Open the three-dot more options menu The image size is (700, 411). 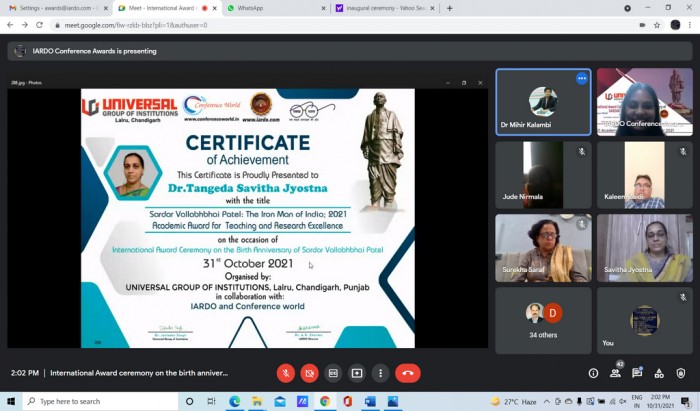click(380, 373)
